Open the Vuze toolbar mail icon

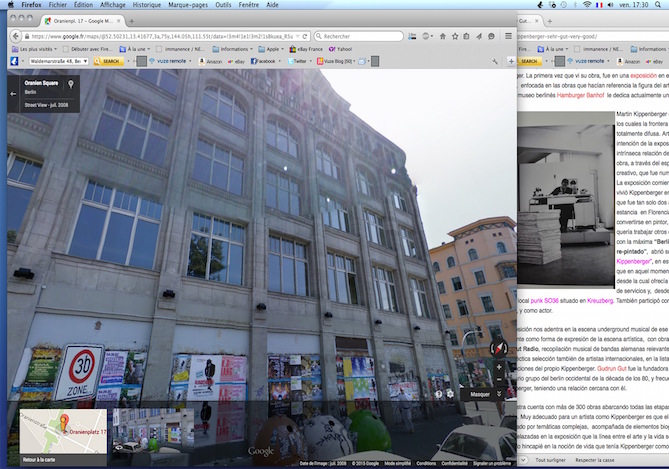362,61
